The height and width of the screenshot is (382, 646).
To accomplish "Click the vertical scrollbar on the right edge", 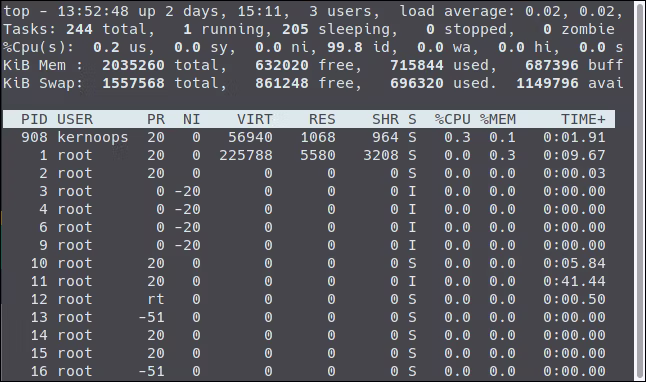I will point(639,191).
